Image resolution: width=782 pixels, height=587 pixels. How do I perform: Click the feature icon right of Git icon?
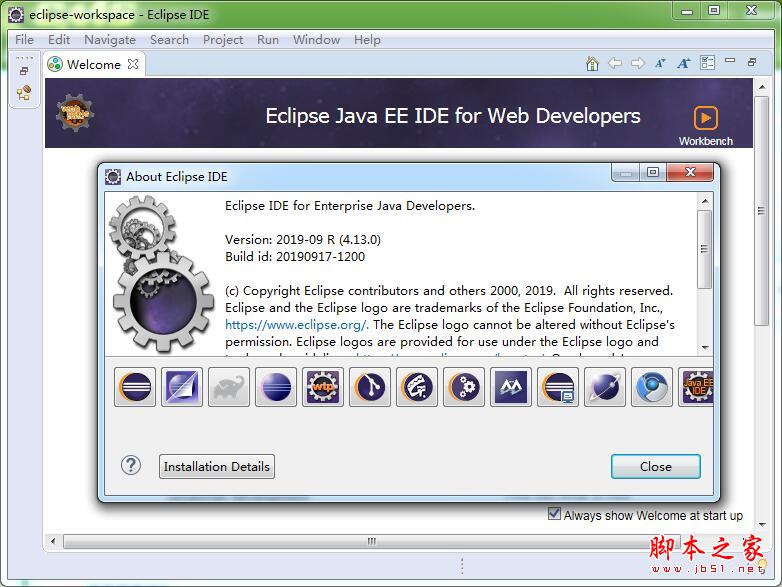pyautogui.click(x=417, y=387)
